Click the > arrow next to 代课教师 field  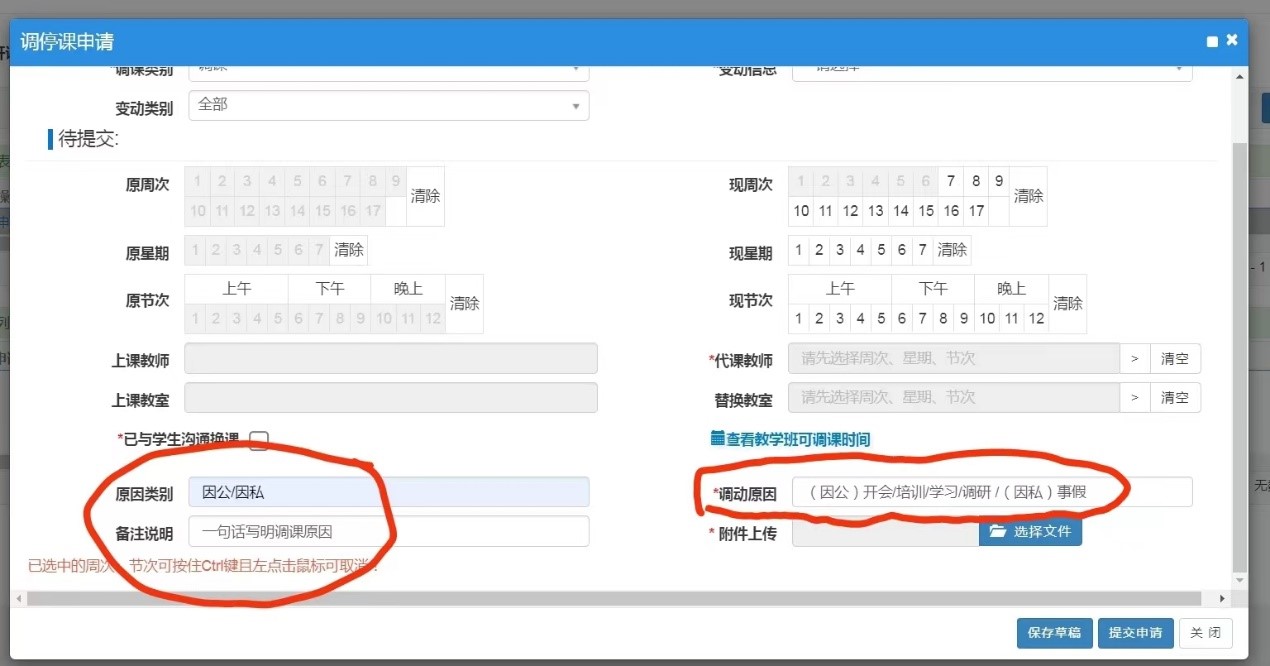[x=1134, y=358]
